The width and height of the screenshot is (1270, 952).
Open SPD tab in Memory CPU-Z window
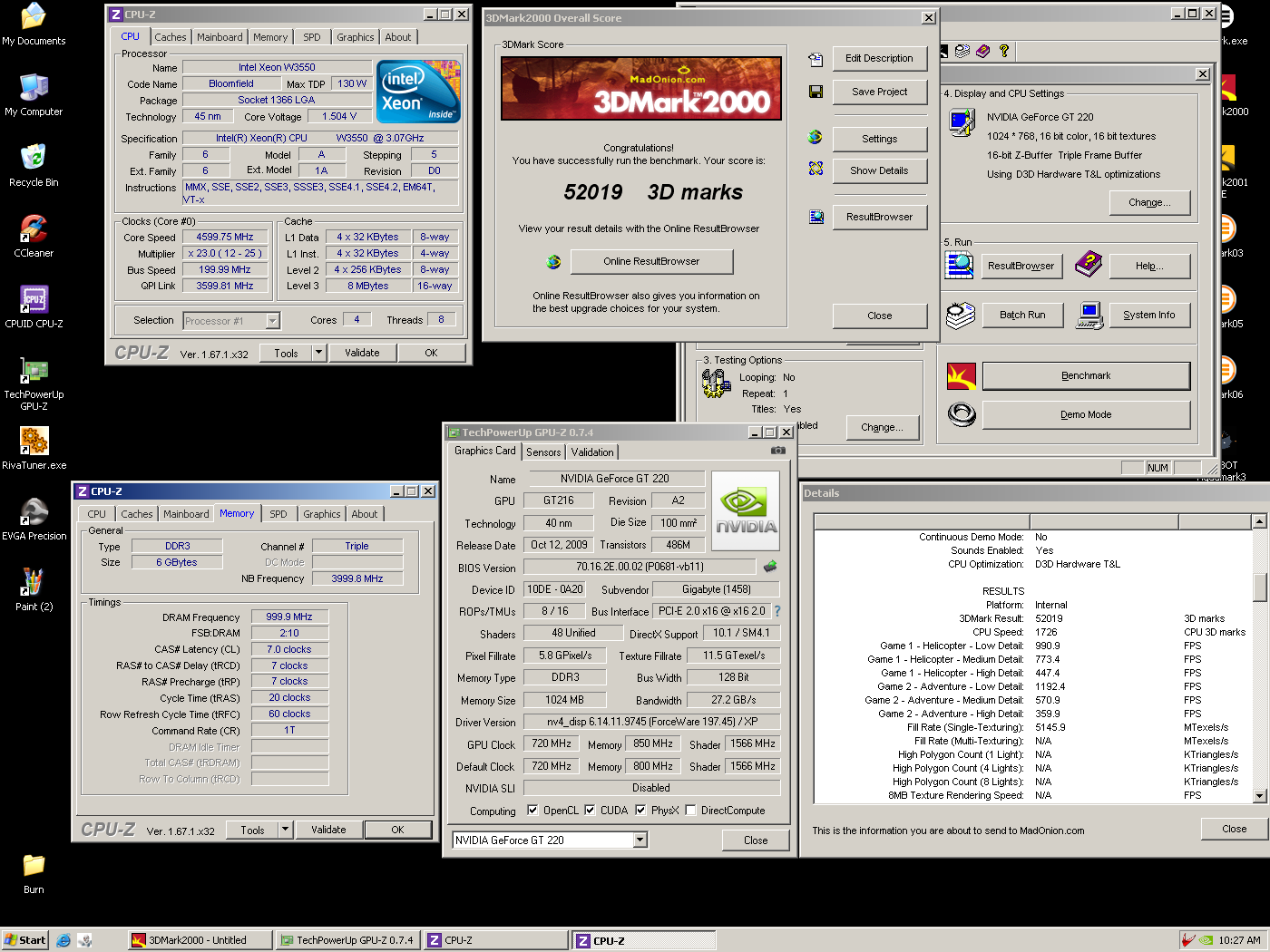(278, 514)
